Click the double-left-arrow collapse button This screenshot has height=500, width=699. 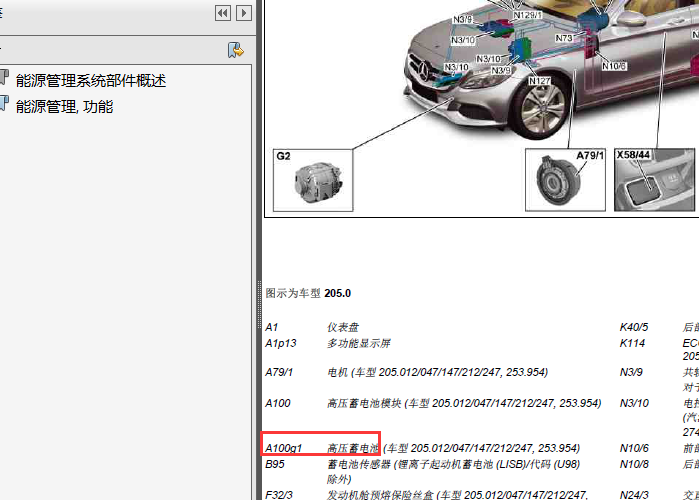point(222,13)
